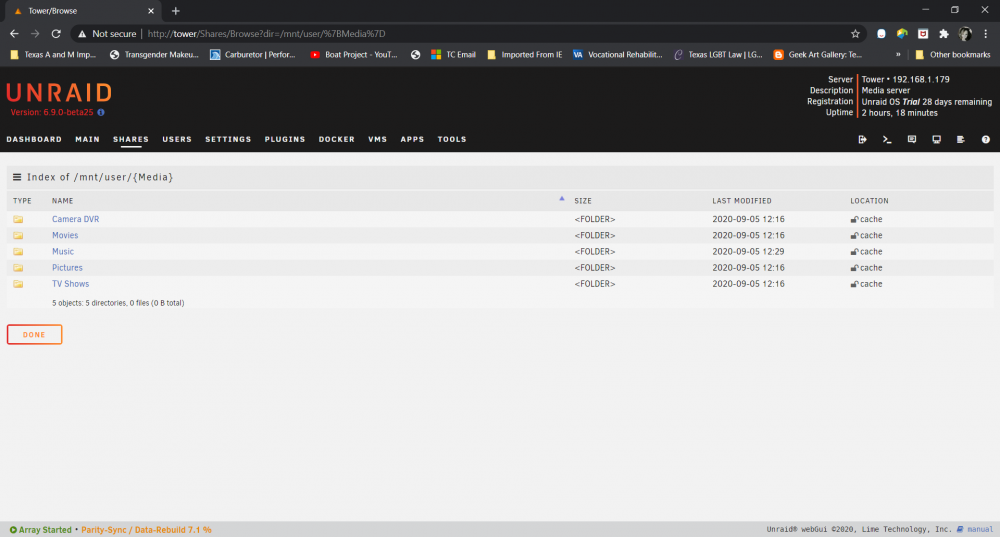Click the Movies folder icon

point(18,235)
